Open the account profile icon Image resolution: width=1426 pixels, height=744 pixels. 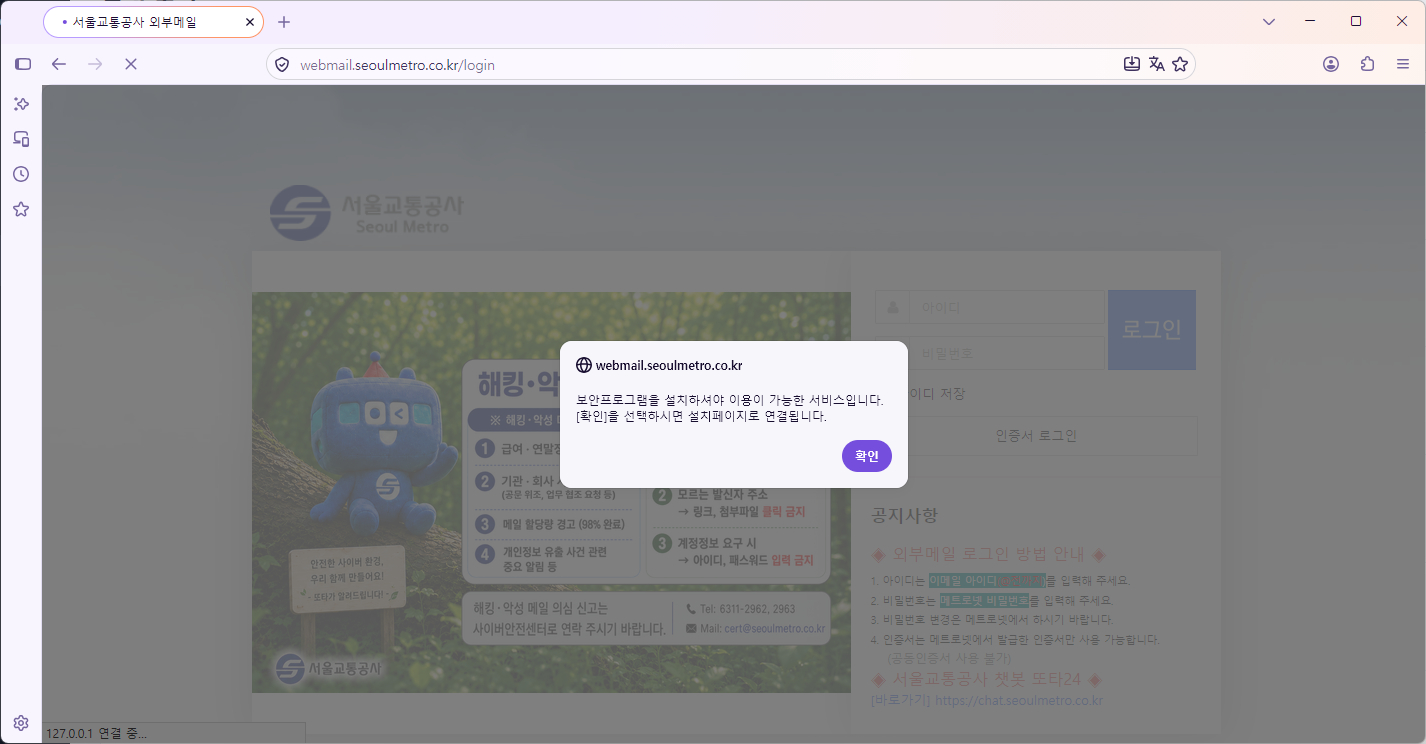[x=1331, y=64]
